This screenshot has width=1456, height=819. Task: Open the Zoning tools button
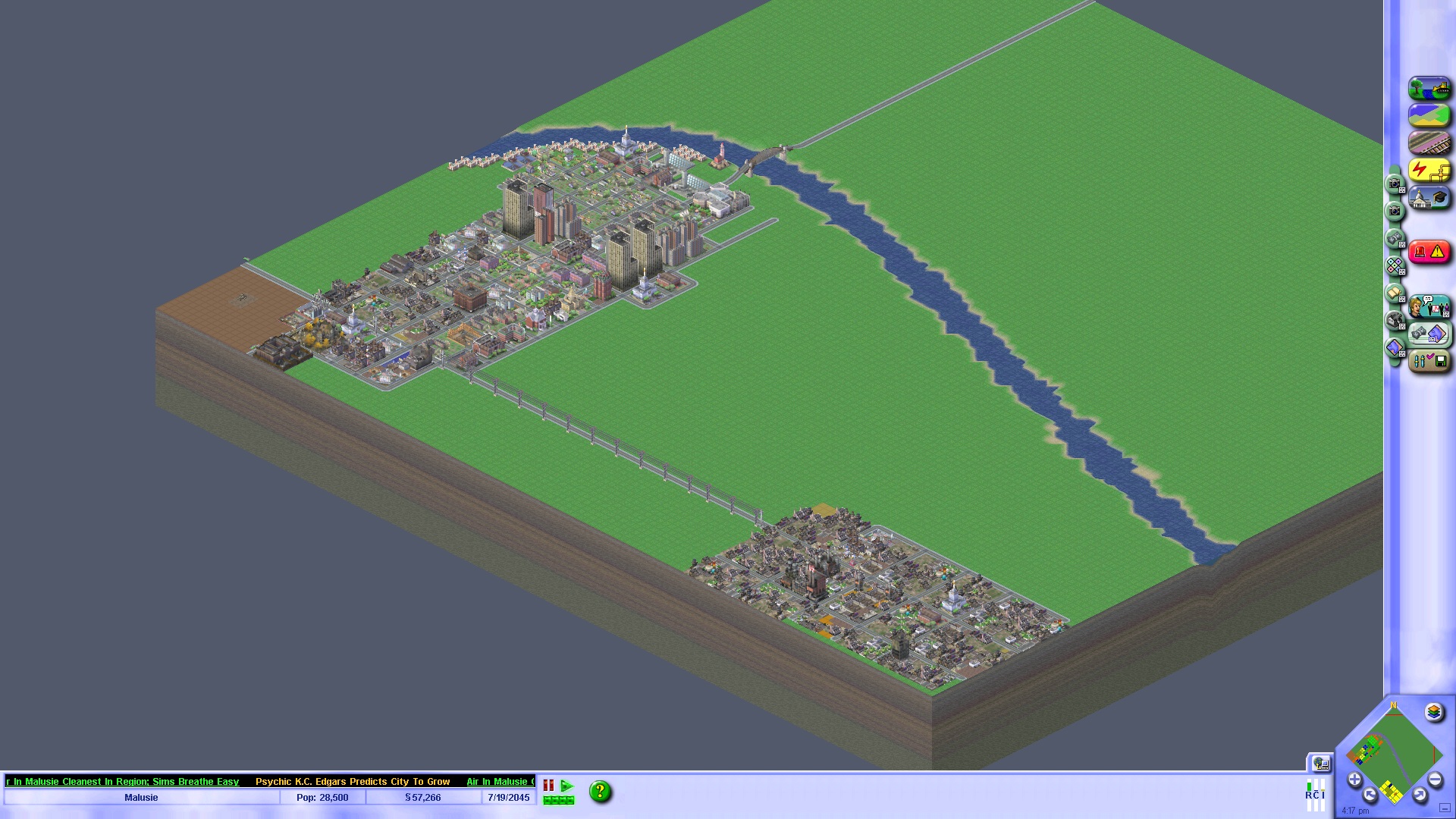[x=1429, y=116]
